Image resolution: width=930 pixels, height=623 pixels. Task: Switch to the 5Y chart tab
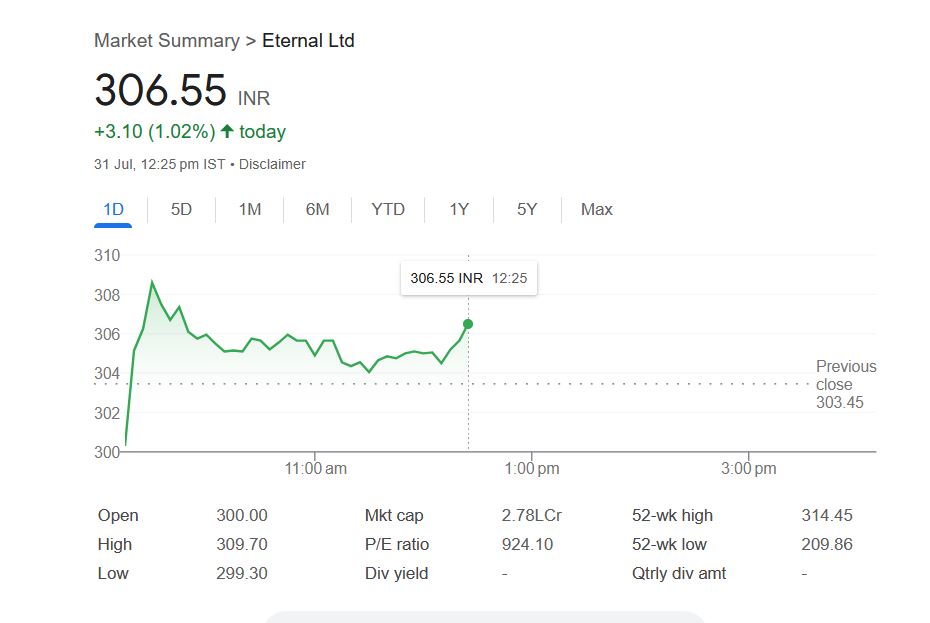[527, 209]
